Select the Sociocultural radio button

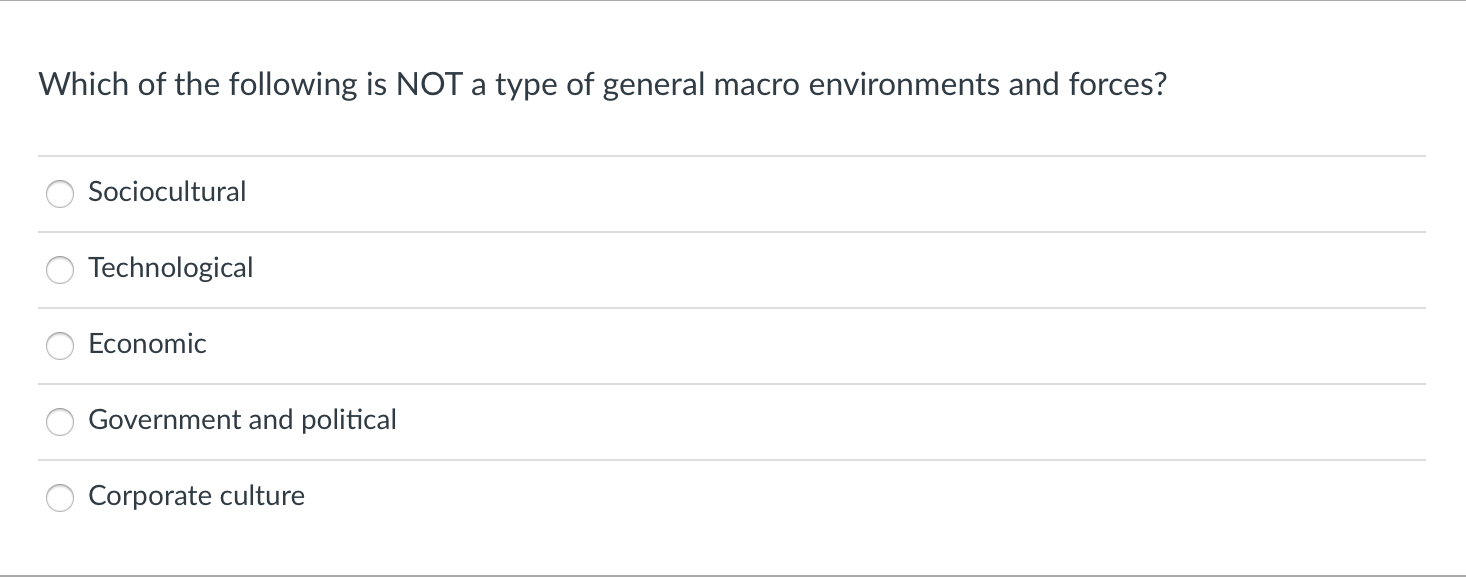point(60,194)
